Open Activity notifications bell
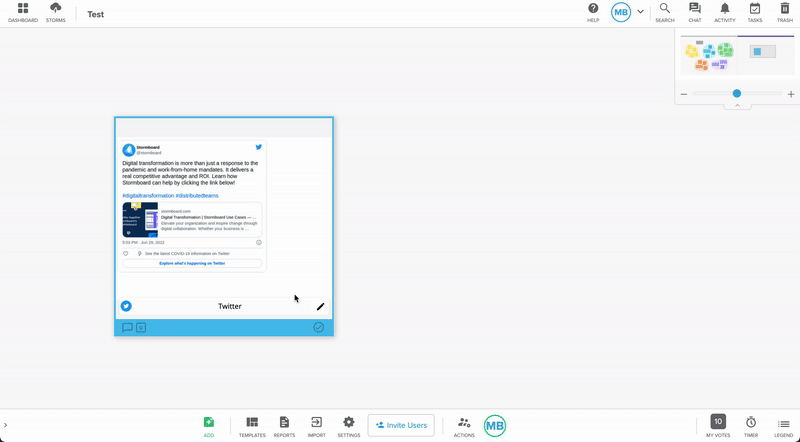 pos(724,13)
